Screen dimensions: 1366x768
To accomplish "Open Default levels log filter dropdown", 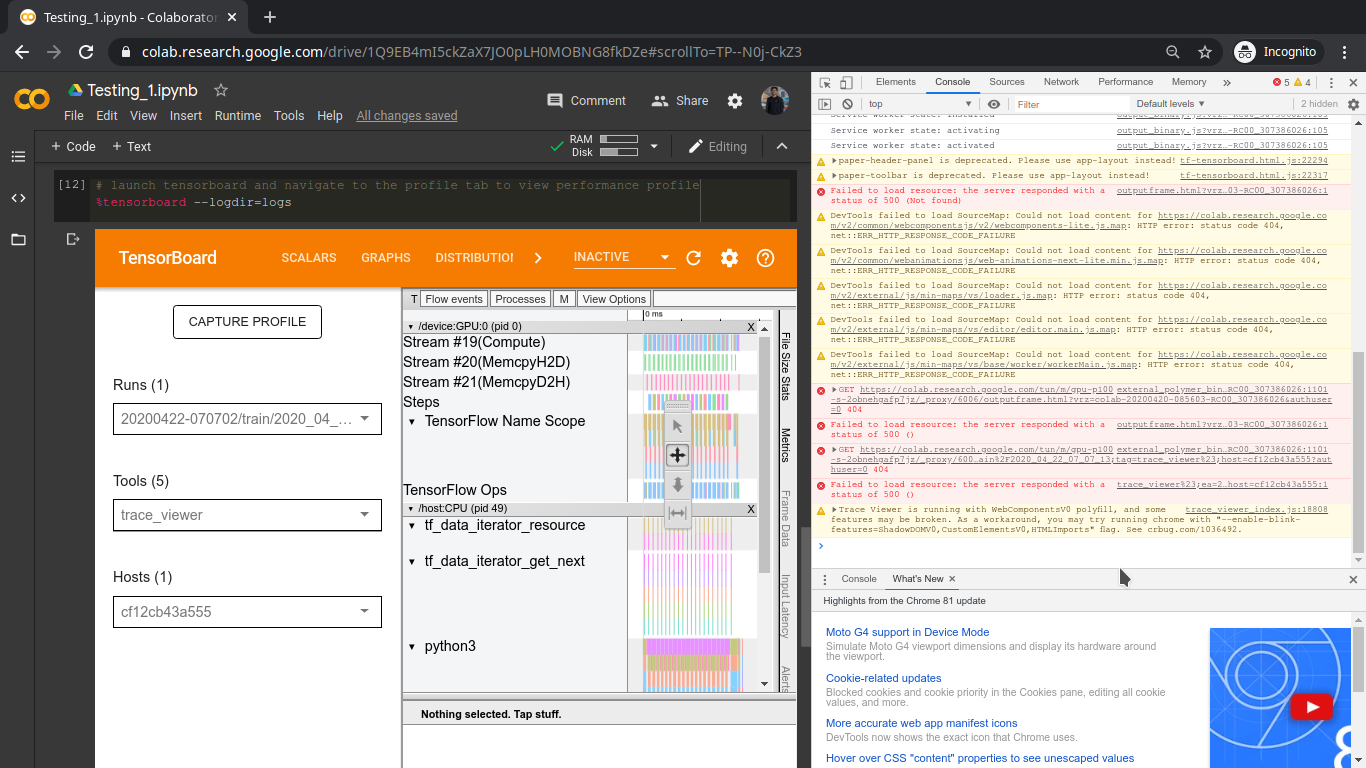I will click(x=1170, y=104).
